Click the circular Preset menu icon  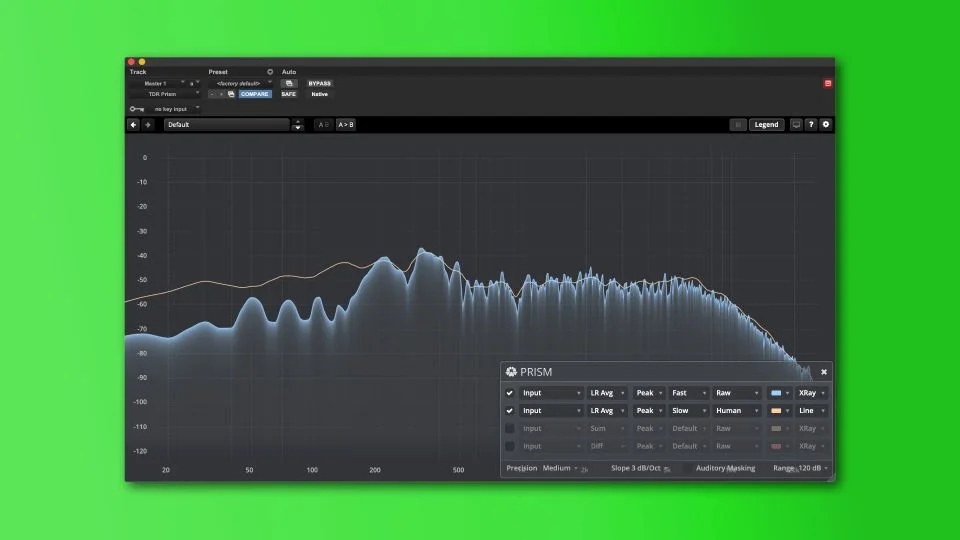pos(270,72)
